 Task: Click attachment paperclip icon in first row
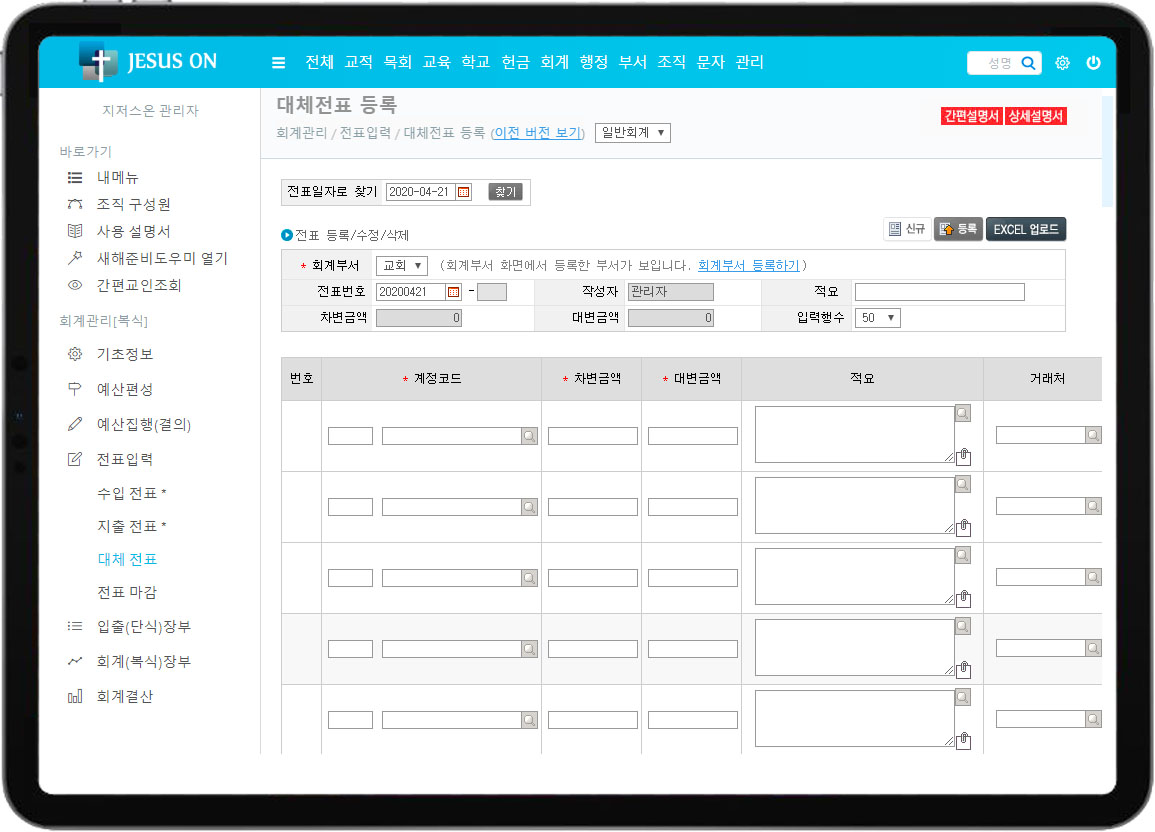(963, 457)
